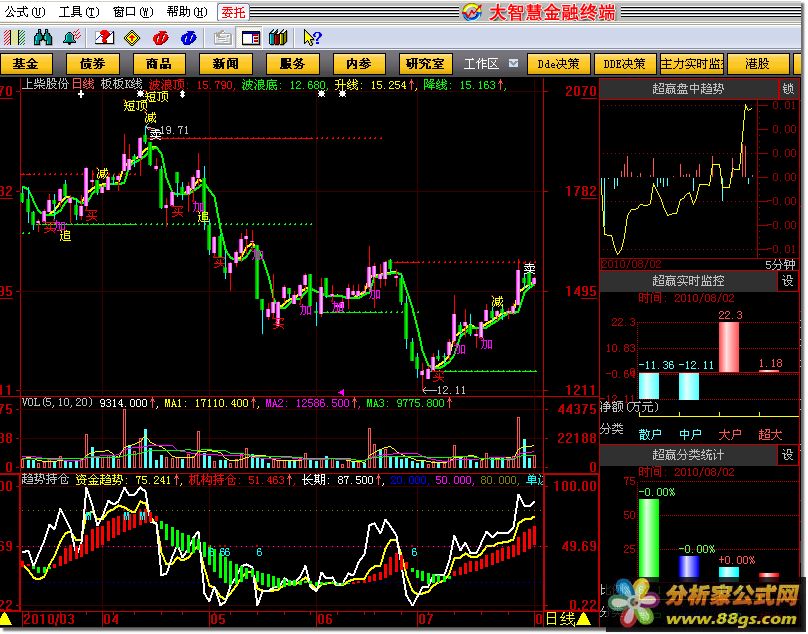808x634 pixels.
Task: Click the yellow diamond up-arrow icon
Action: [132, 38]
